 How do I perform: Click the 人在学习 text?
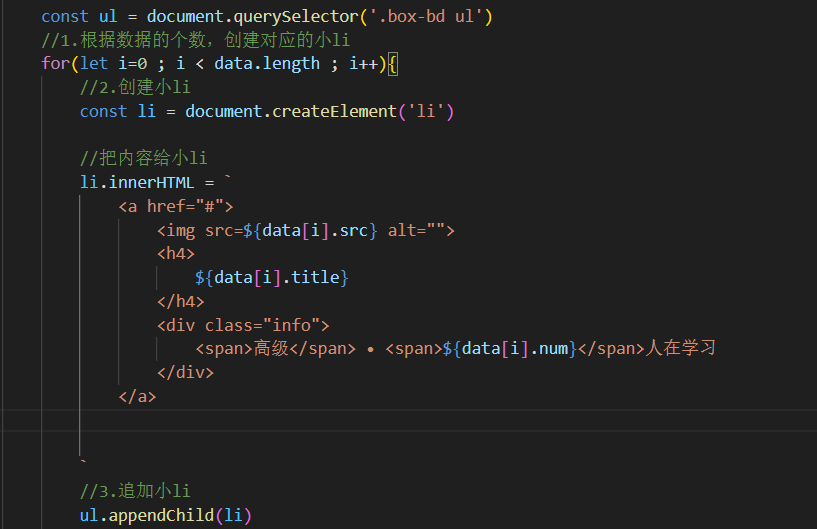(680, 348)
